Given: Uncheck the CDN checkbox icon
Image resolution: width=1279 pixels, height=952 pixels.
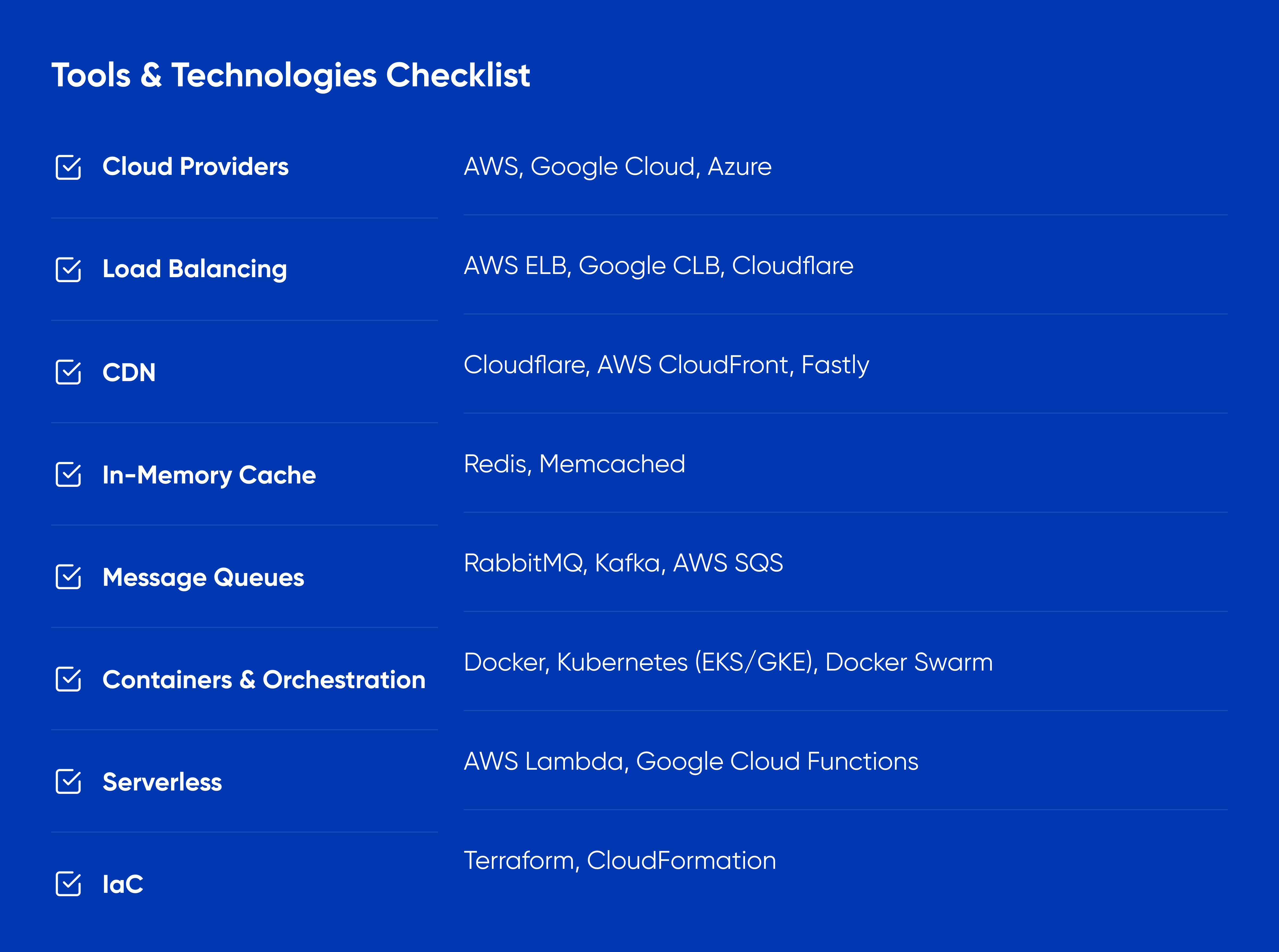Looking at the screenshot, I should [68, 372].
